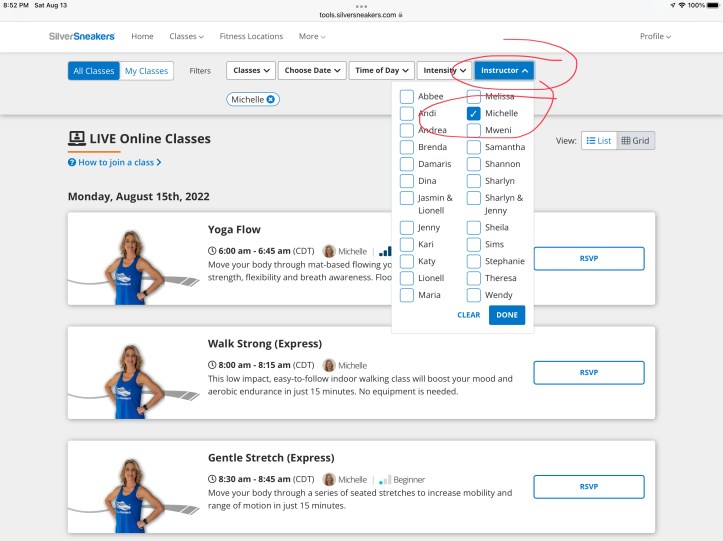
Task: Switch to the My Classes tab
Action: click(x=146, y=71)
